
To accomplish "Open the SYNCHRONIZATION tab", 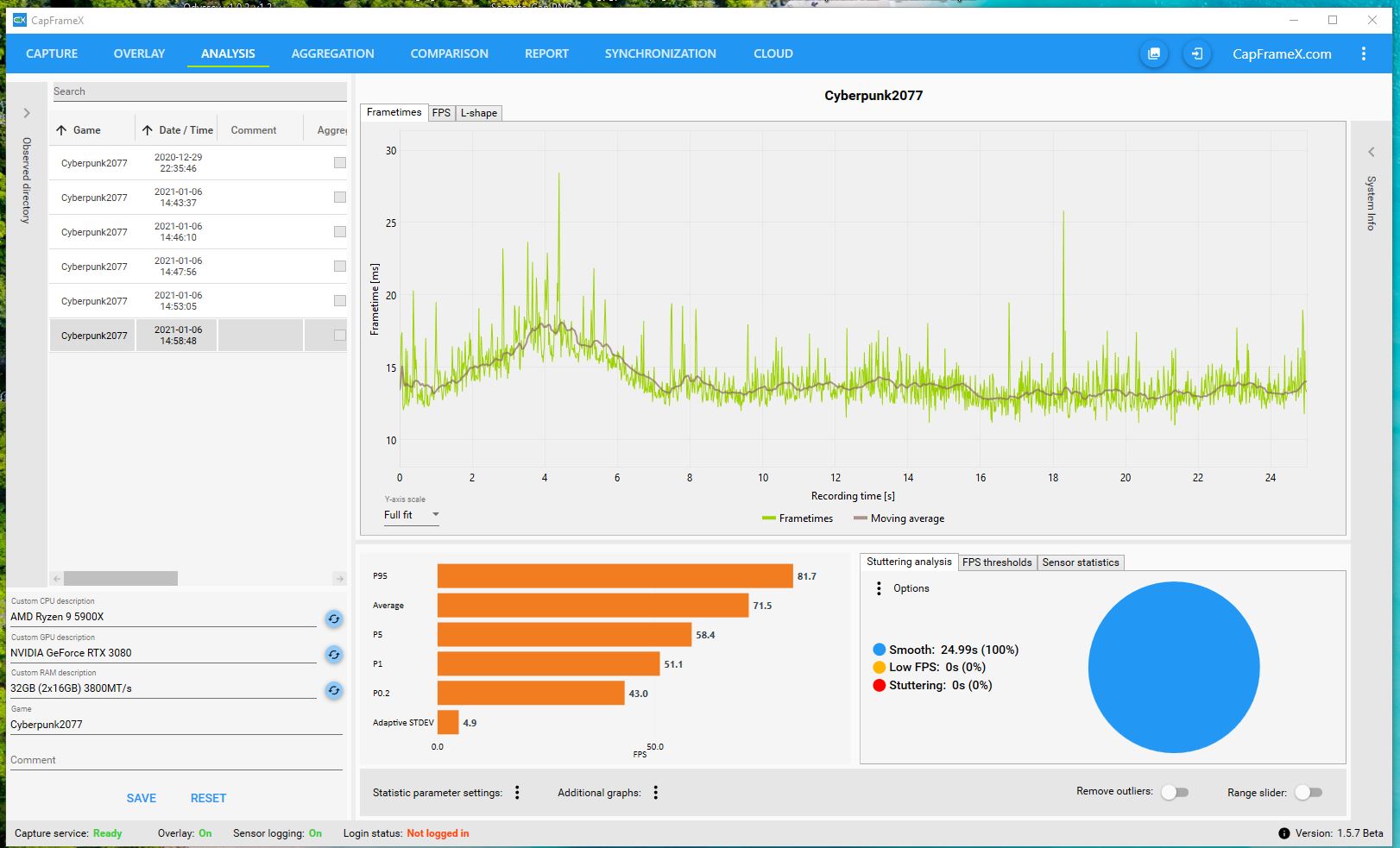I will [x=660, y=53].
